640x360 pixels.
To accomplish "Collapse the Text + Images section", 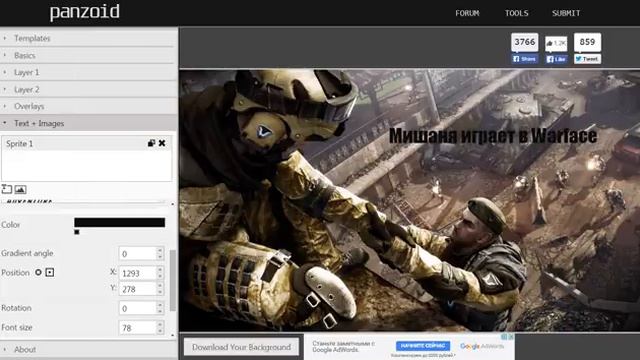I will 89,123.
